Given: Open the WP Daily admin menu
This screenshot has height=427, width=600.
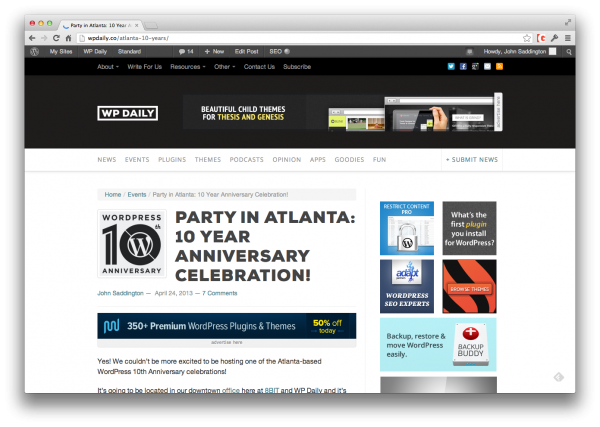Looking at the screenshot, I should pyautogui.click(x=95, y=51).
